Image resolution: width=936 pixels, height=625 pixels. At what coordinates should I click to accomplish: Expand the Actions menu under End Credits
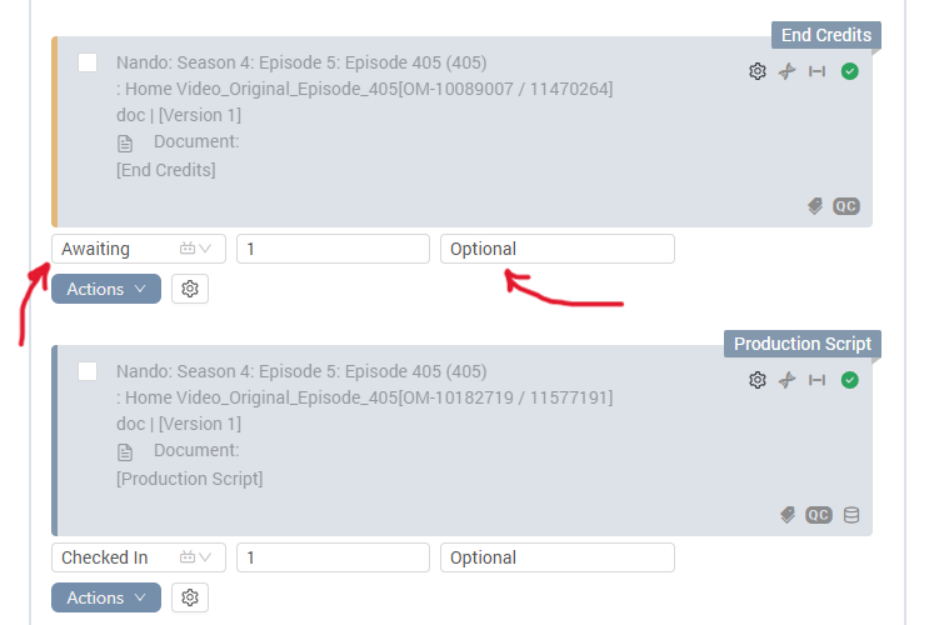(106, 289)
